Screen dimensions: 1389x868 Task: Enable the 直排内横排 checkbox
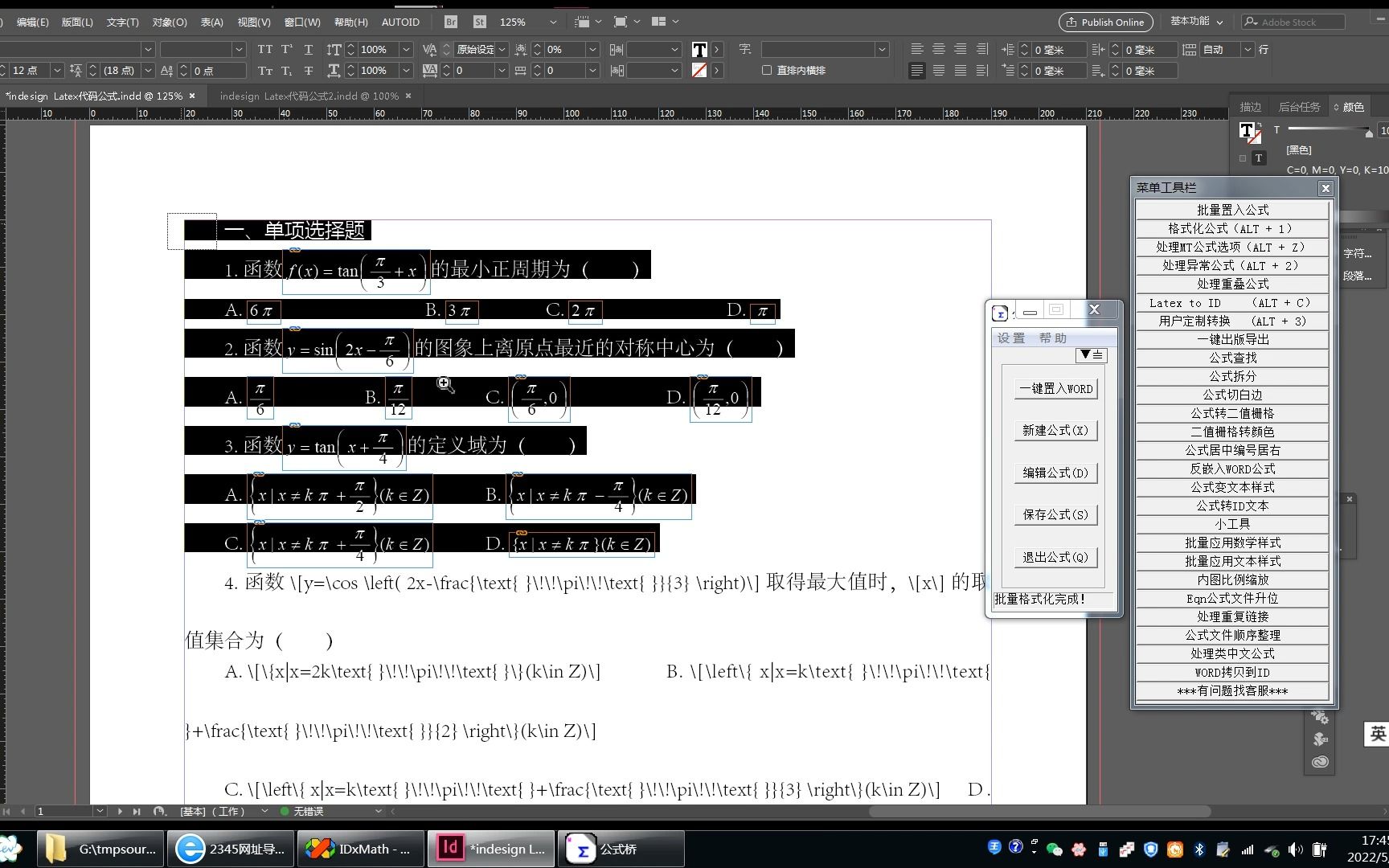(x=766, y=71)
